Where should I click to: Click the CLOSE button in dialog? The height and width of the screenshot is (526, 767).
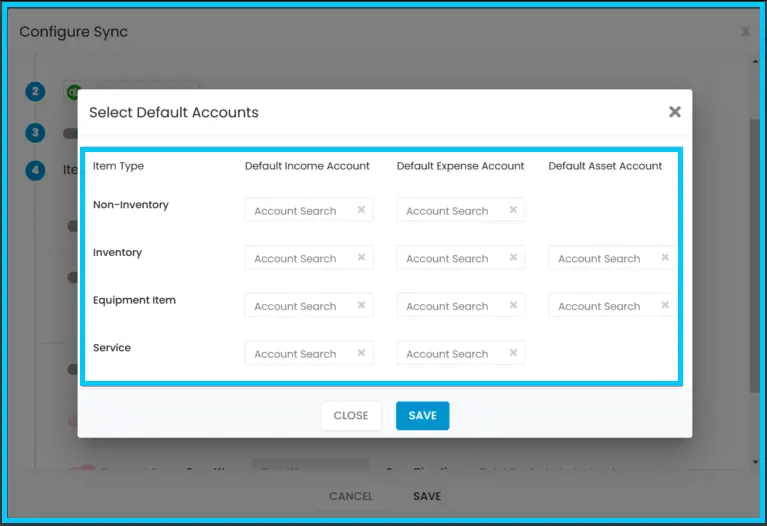pyautogui.click(x=351, y=415)
